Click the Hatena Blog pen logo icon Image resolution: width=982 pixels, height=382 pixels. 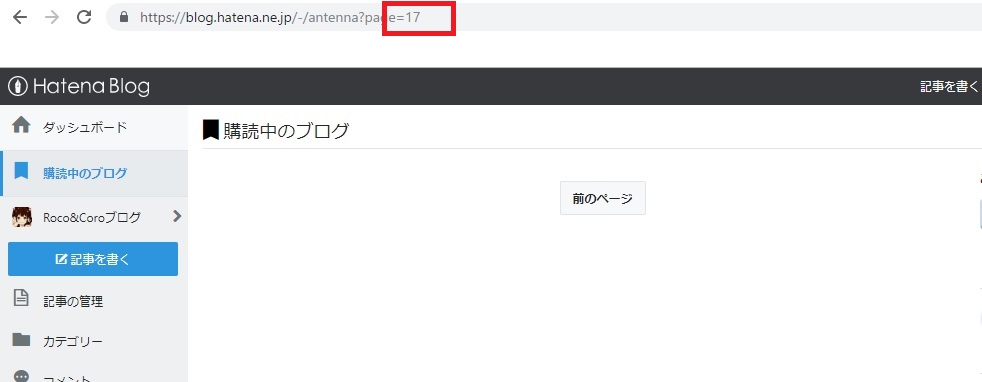(18, 86)
